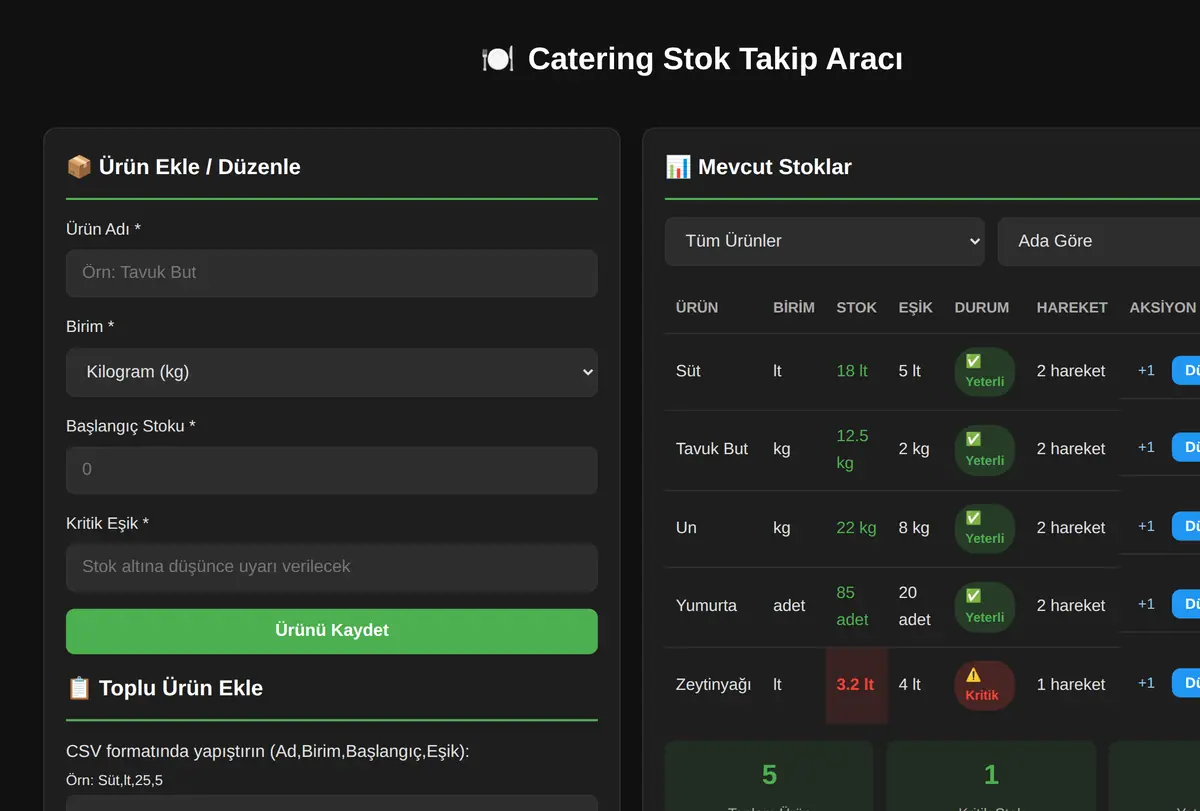Select the Yumurta product name cell
1200x811 pixels.
click(706, 606)
